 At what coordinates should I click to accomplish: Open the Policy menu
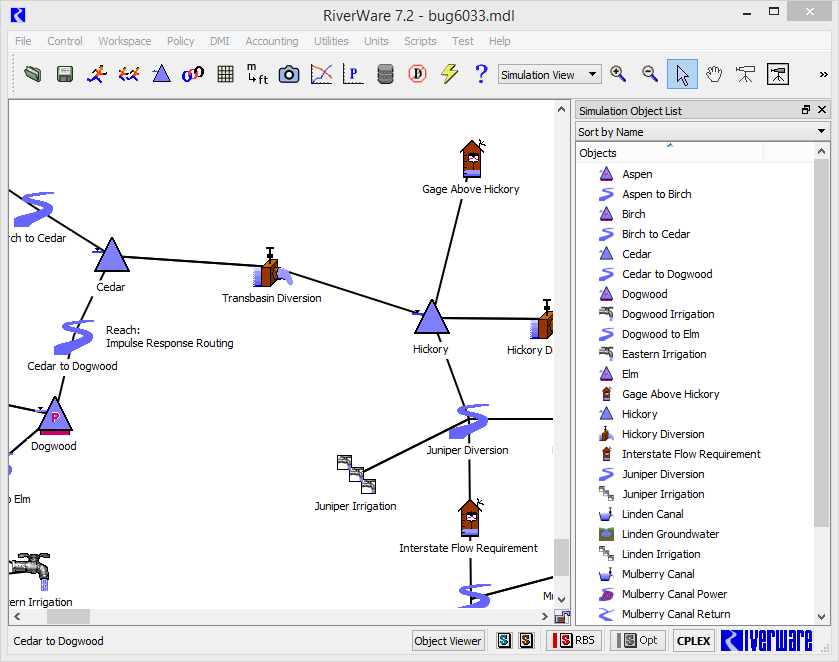180,41
